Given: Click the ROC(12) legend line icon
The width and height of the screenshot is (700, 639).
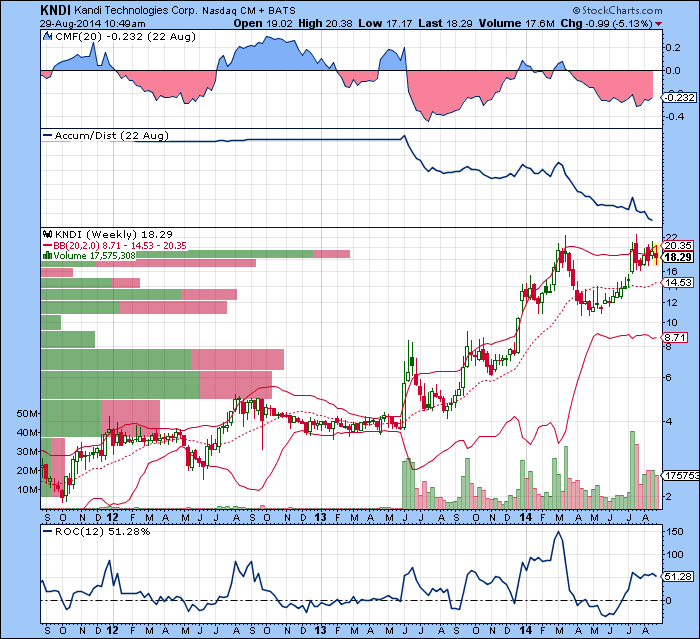Looking at the screenshot, I should click(x=47, y=531).
